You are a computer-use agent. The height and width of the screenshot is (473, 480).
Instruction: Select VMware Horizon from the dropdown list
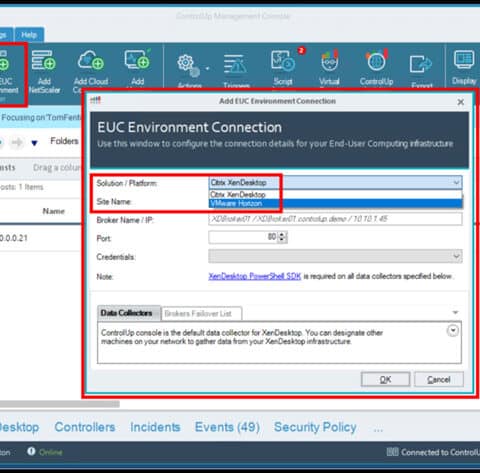(335, 203)
